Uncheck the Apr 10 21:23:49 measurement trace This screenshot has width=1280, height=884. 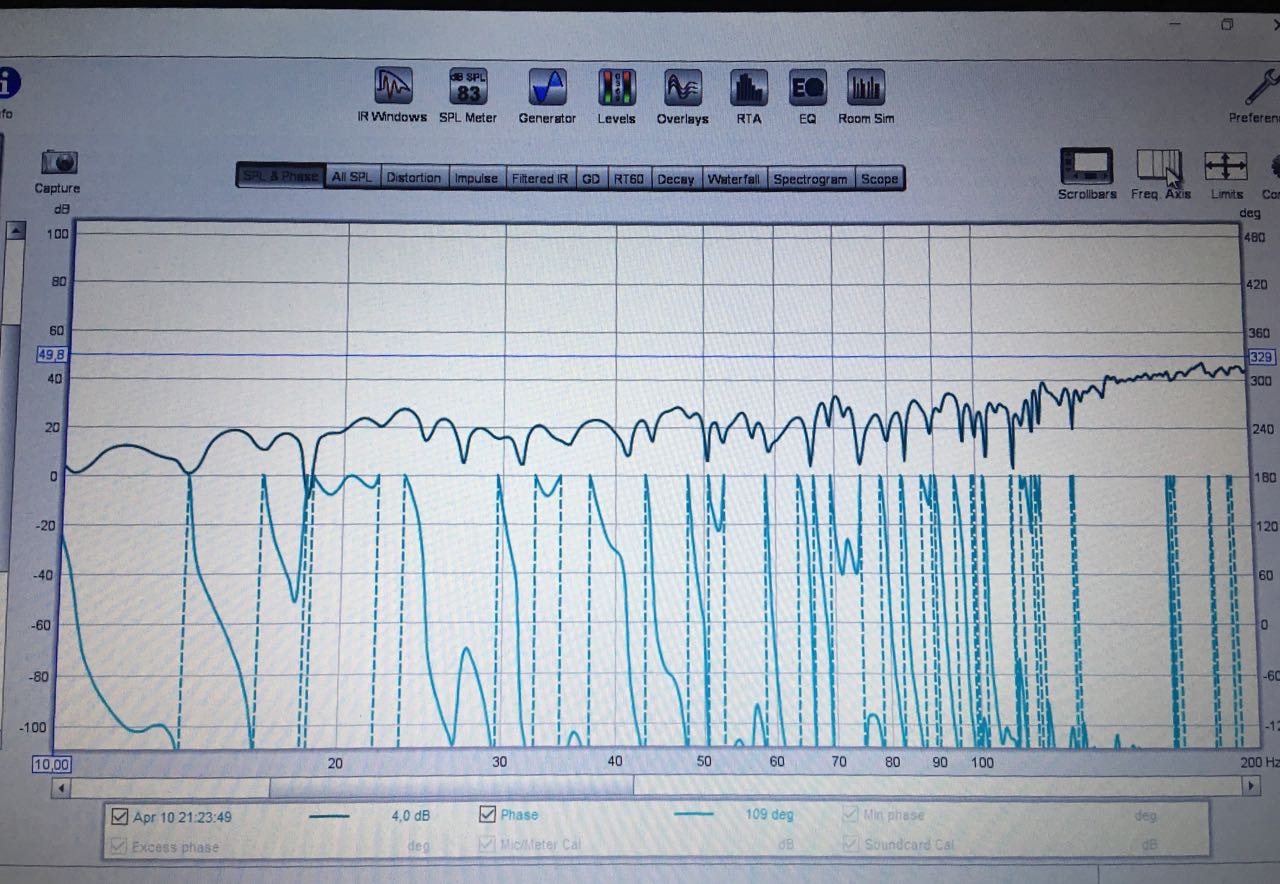tap(120, 817)
